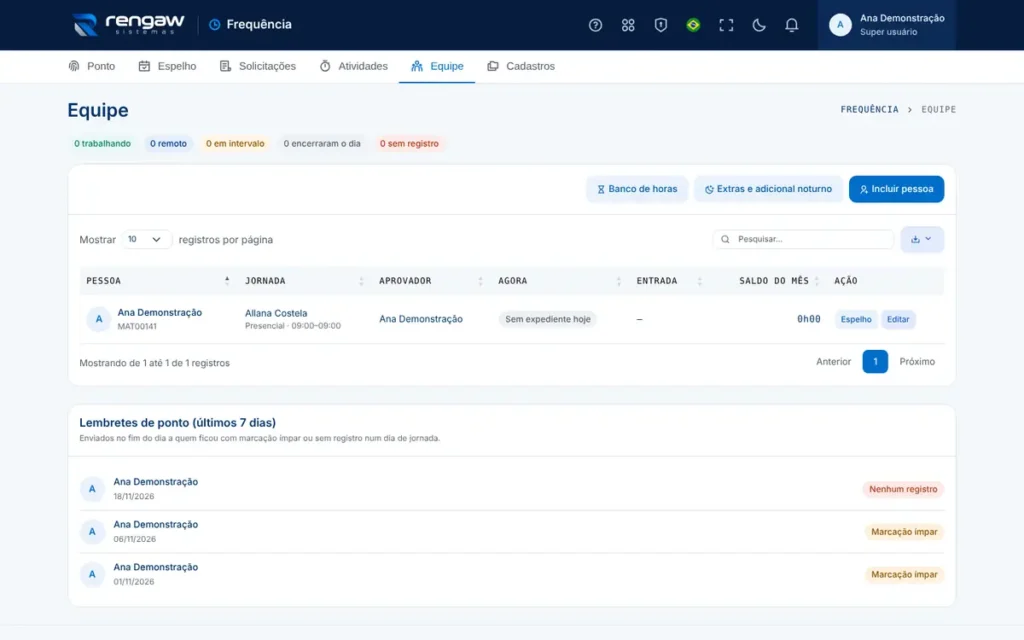
Task: Open the Cadastros tab
Action: [x=520, y=66]
